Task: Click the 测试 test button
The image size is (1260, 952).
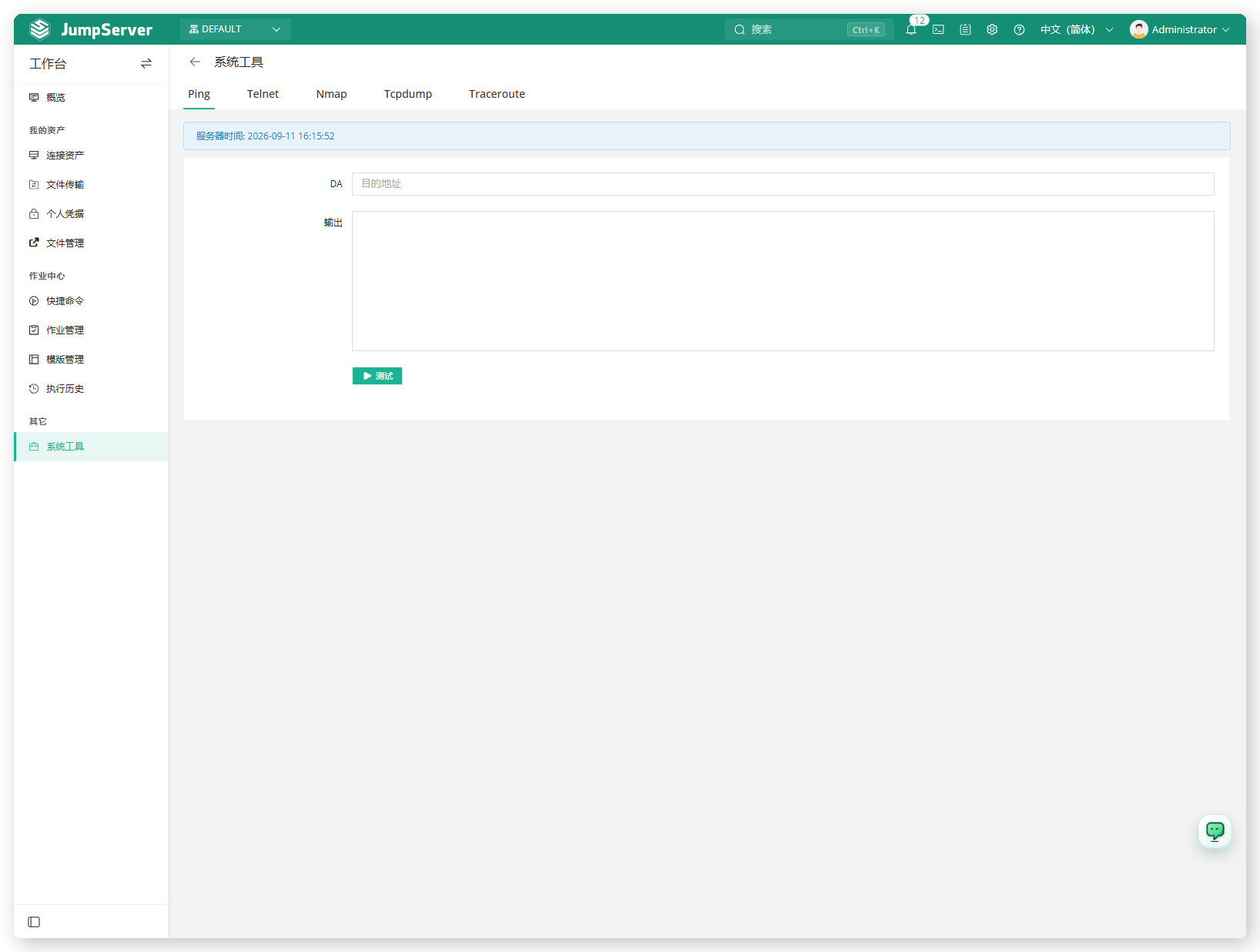Action: (377, 376)
